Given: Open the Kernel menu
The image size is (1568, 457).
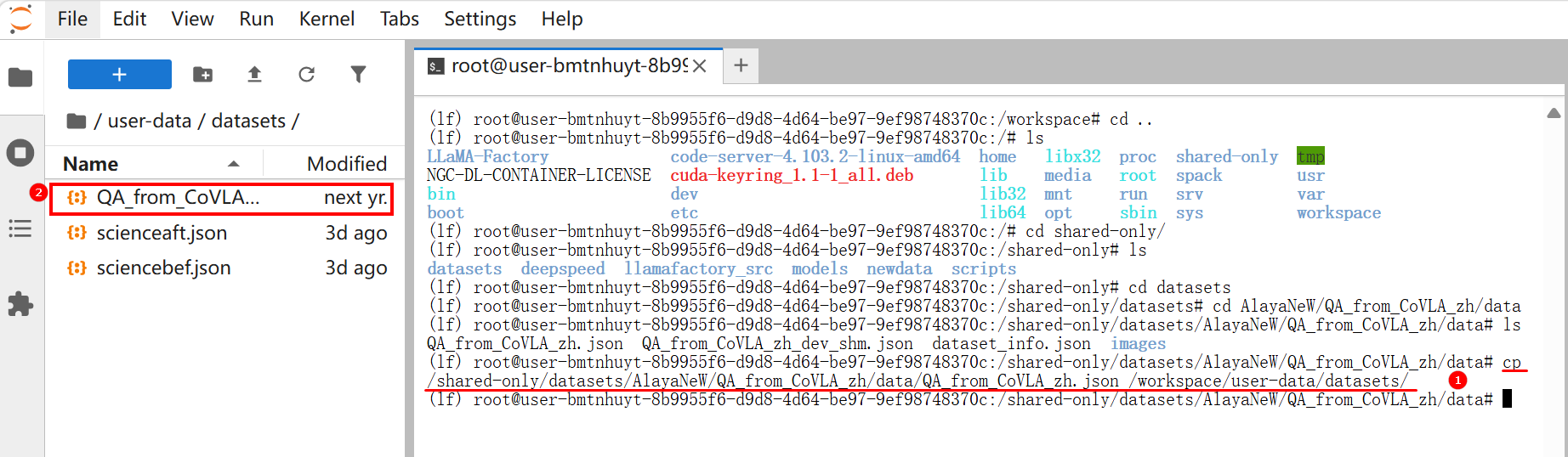Looking at the screenshot, I should coord(327,19).
